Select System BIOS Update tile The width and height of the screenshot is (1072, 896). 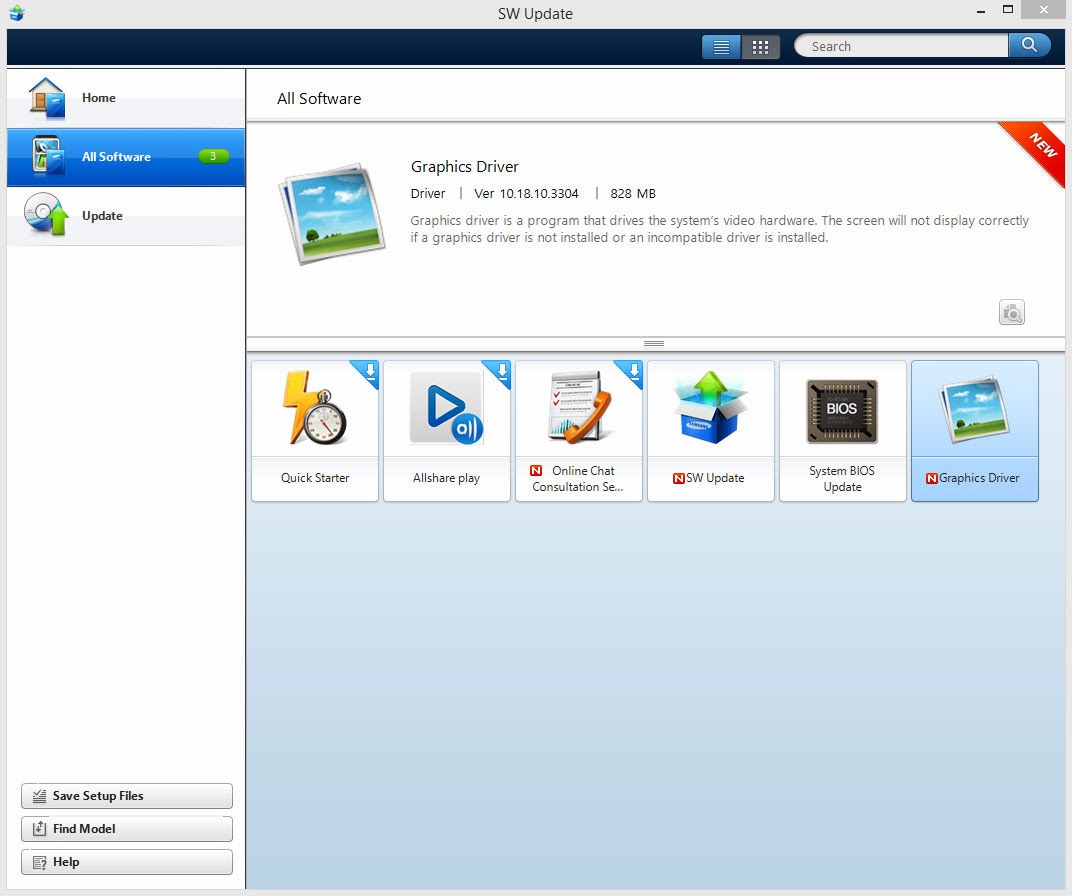843,431
